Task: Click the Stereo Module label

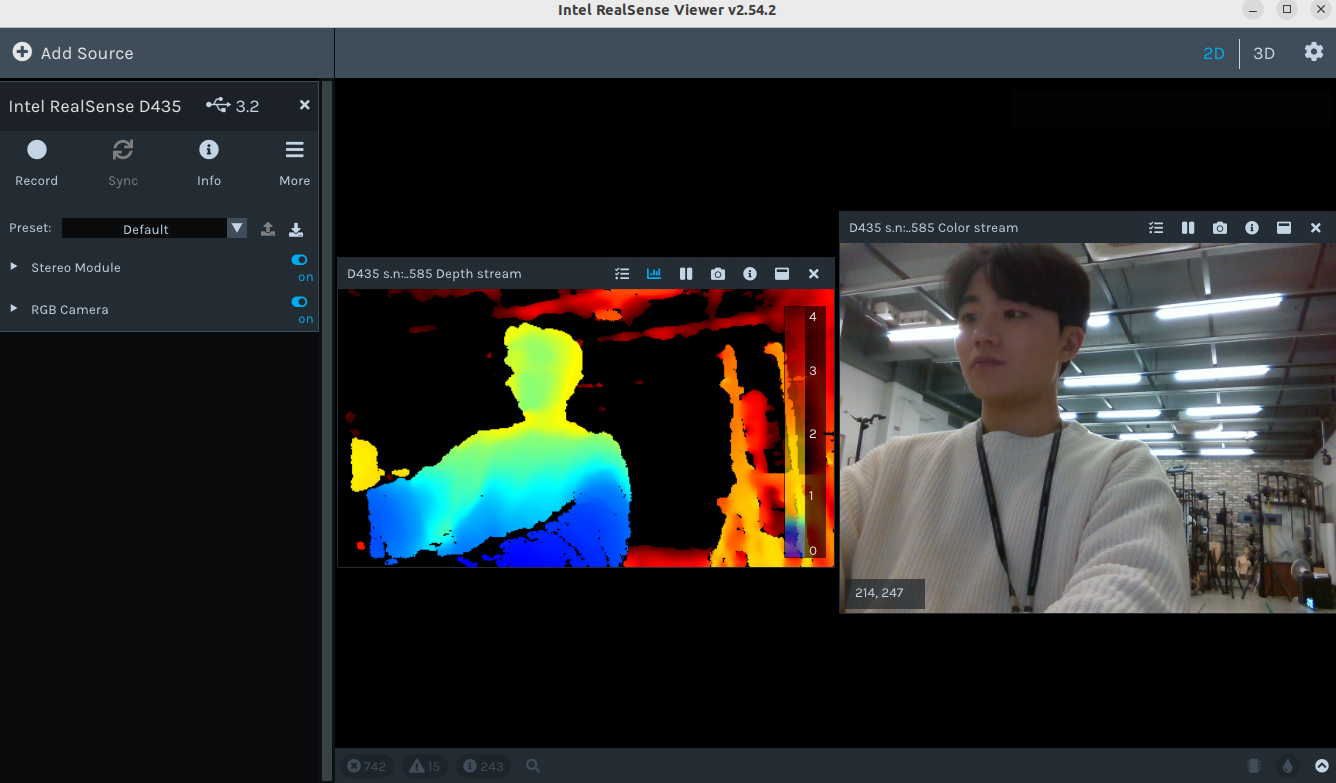Action: 76,267
